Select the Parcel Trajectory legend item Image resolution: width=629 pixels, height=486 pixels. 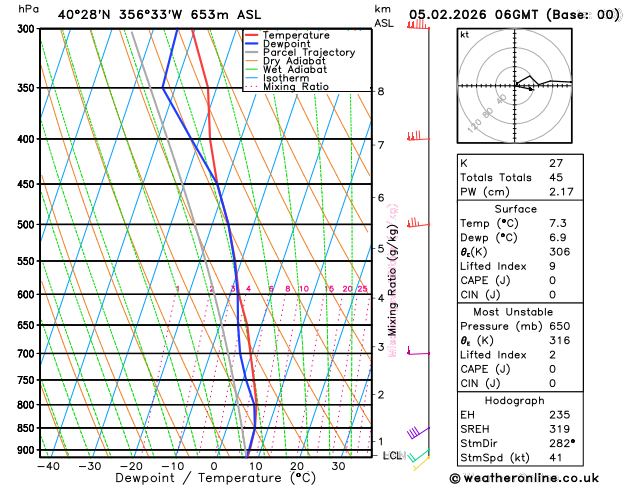point(308,53)
